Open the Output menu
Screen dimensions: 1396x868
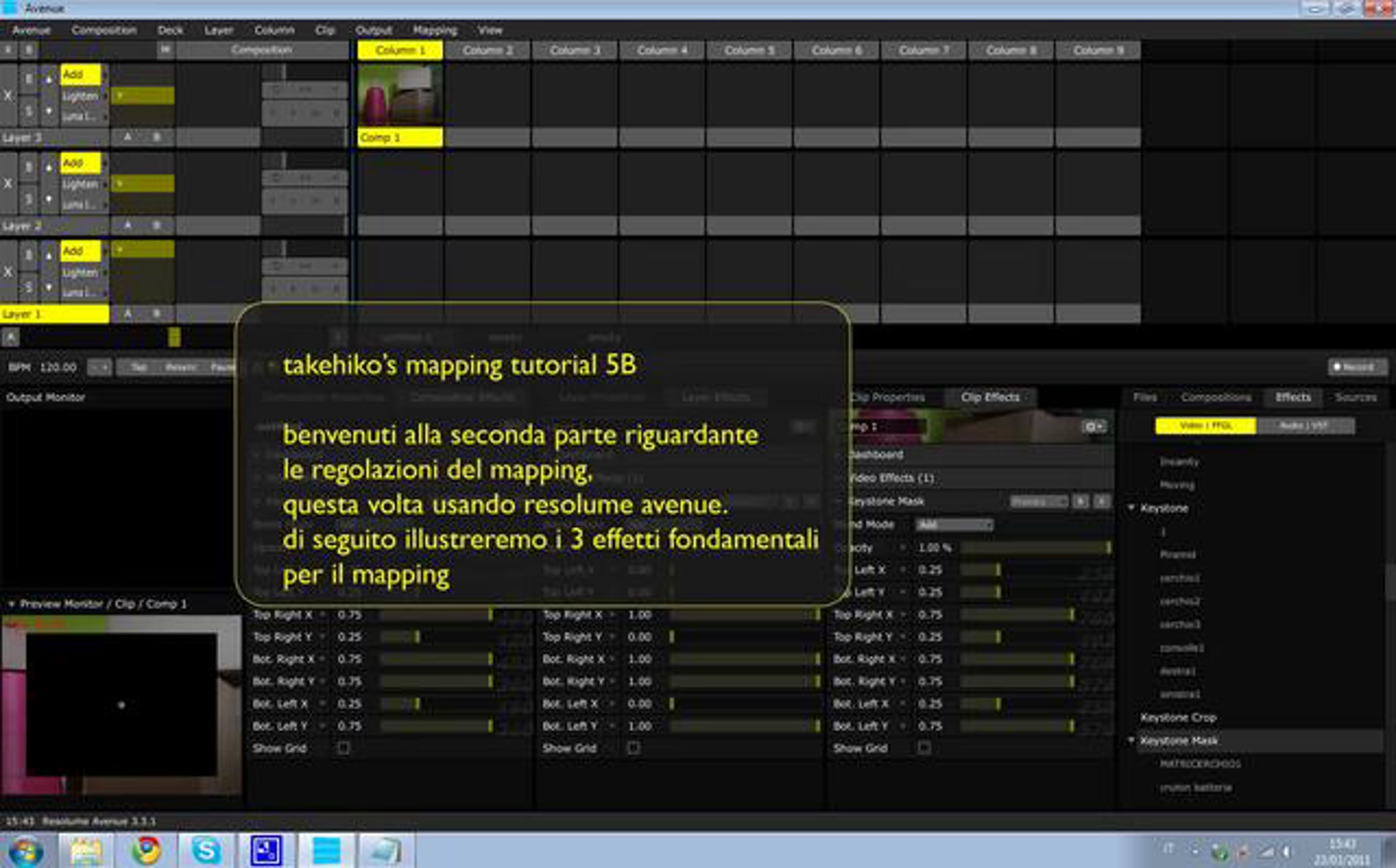click(374, 30)
